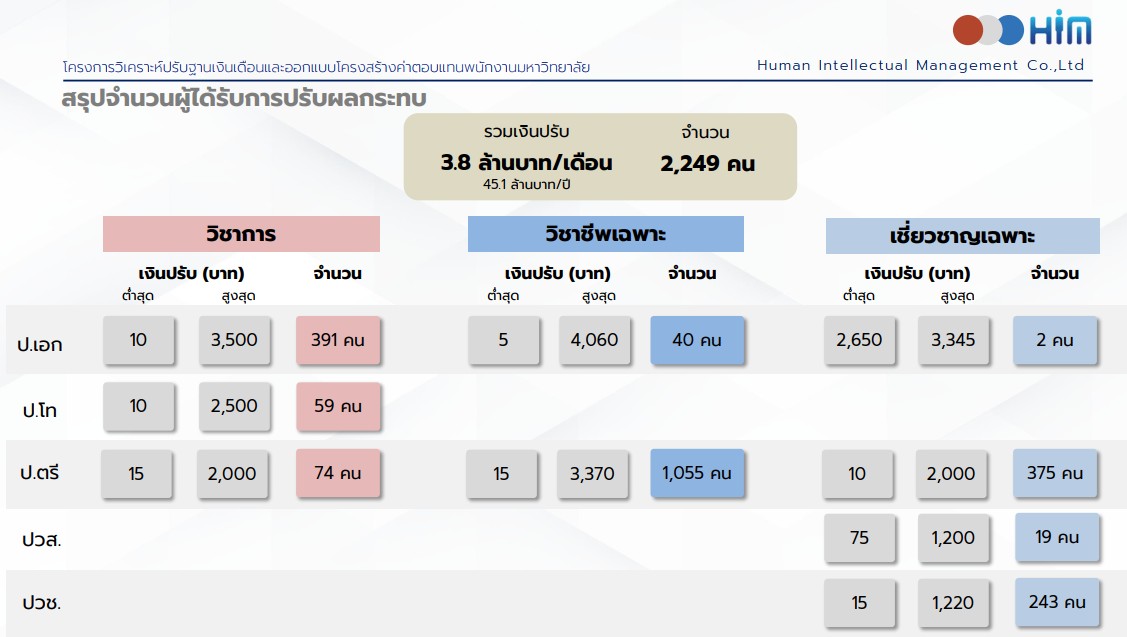Click the HIM company logo

1021,30
